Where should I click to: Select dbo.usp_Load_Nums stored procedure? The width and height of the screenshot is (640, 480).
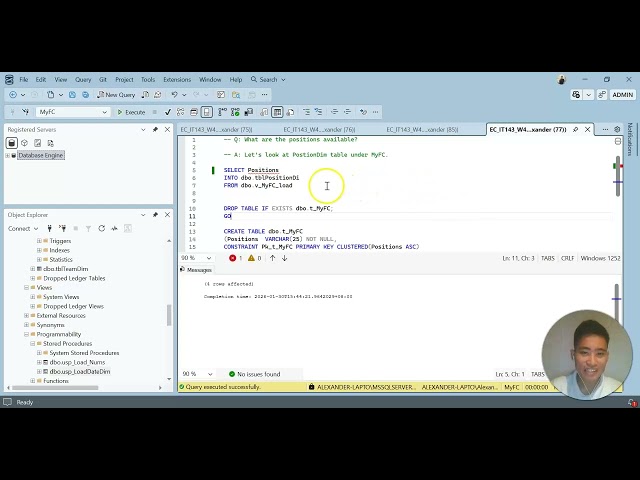tap(77, 362)
